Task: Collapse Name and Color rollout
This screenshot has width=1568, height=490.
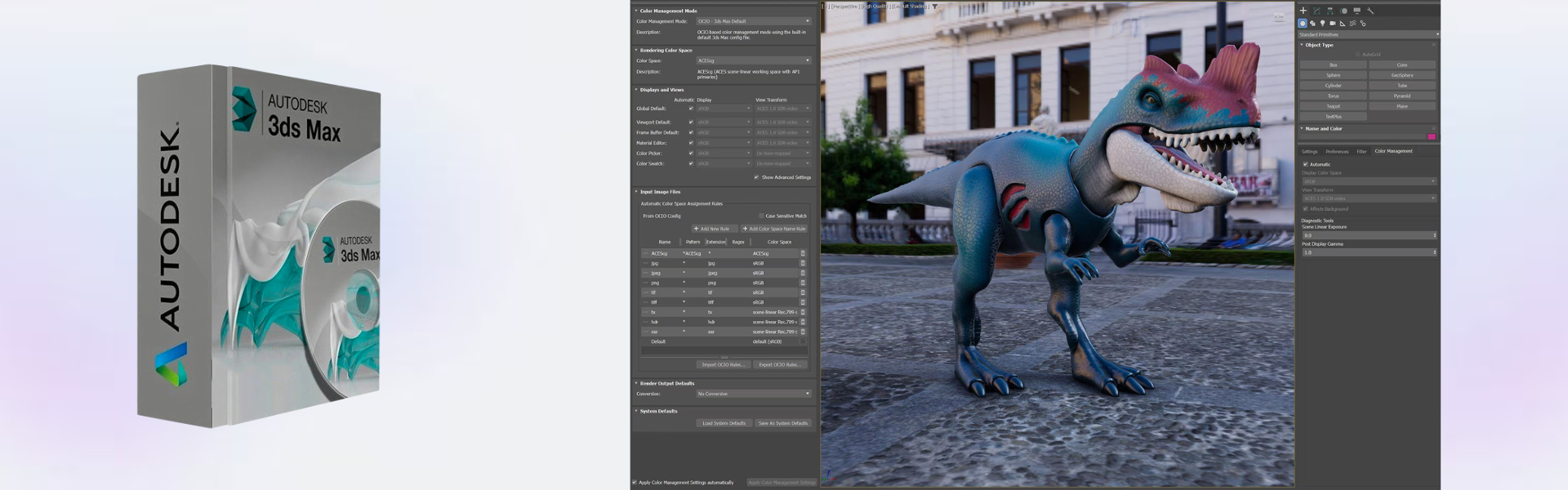Action: [1302, 128]
